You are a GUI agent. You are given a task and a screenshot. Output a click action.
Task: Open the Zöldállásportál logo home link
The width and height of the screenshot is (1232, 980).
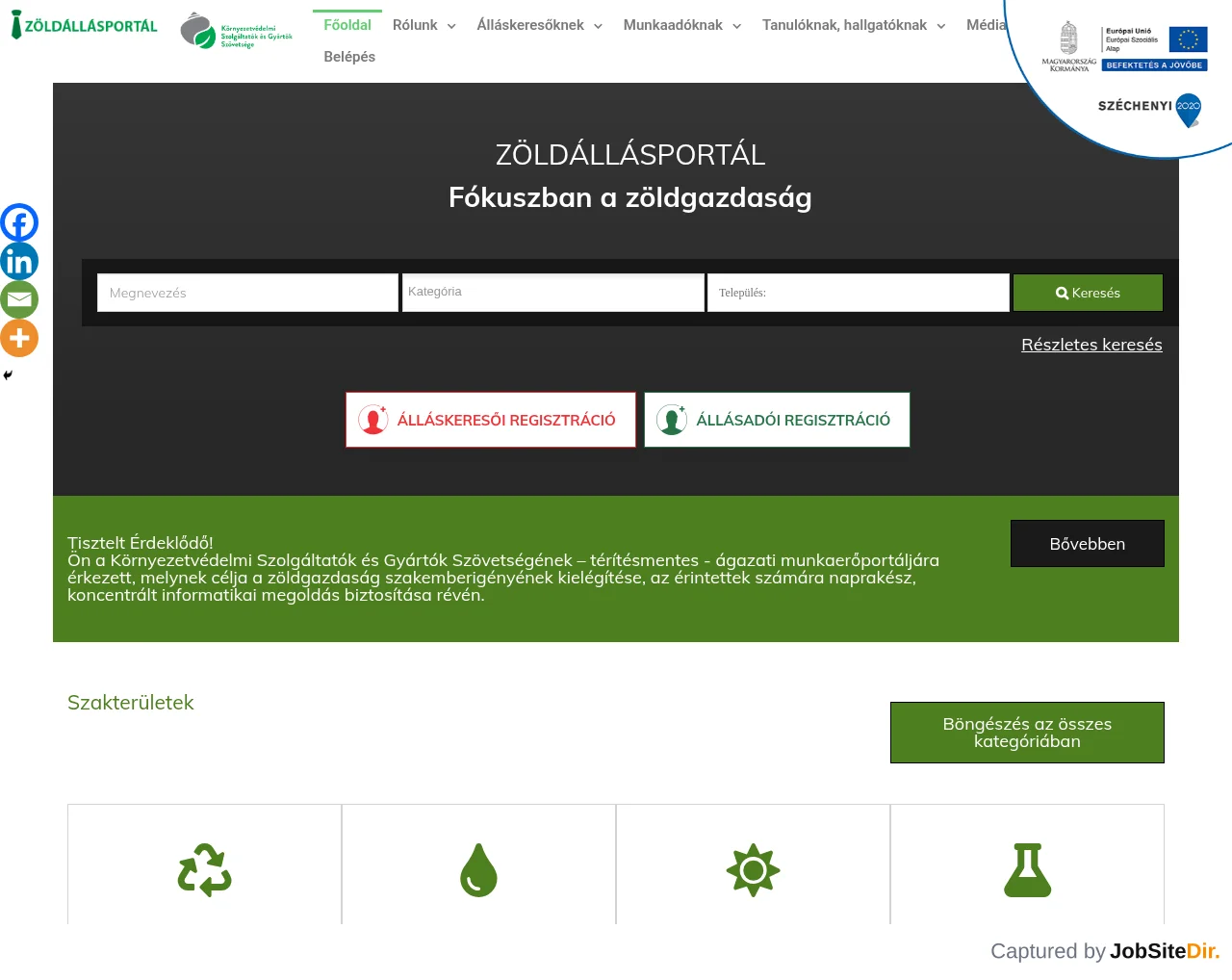[84, 26]
